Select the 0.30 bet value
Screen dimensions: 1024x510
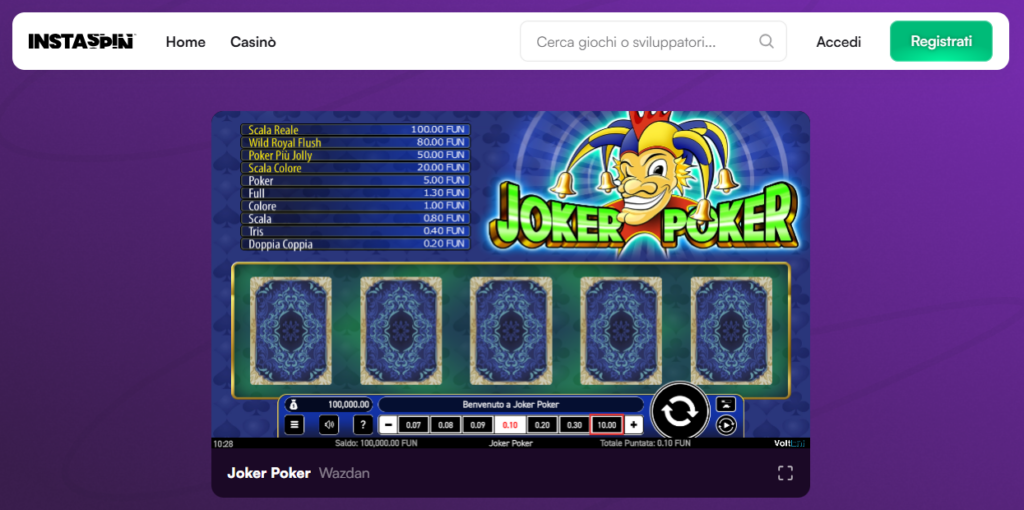[574, 425]
